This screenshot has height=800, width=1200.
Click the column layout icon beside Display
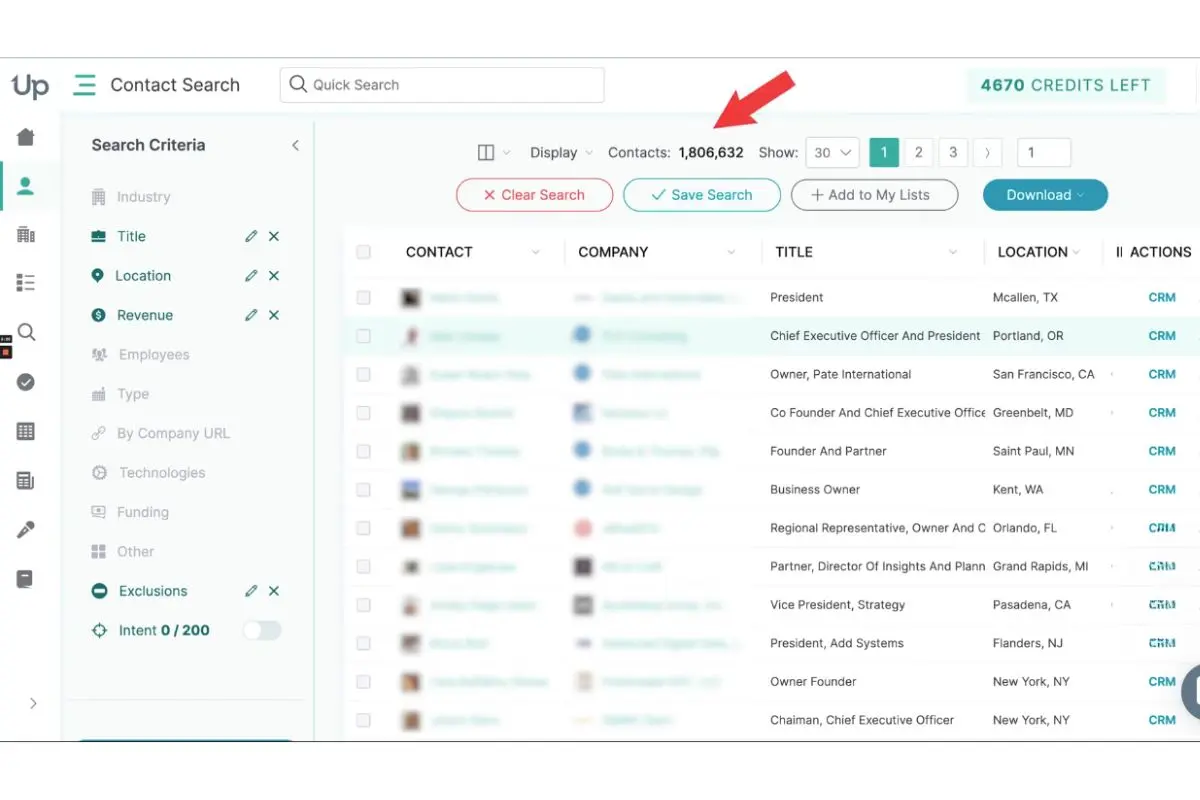coord(487,152)
